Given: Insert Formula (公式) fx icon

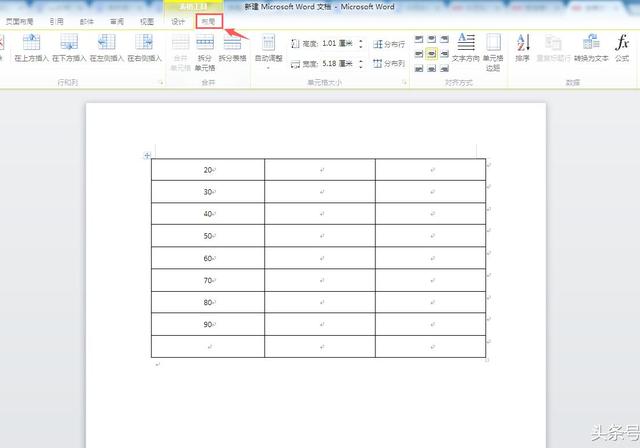Looking at the screenshot, I should point(622,46).
